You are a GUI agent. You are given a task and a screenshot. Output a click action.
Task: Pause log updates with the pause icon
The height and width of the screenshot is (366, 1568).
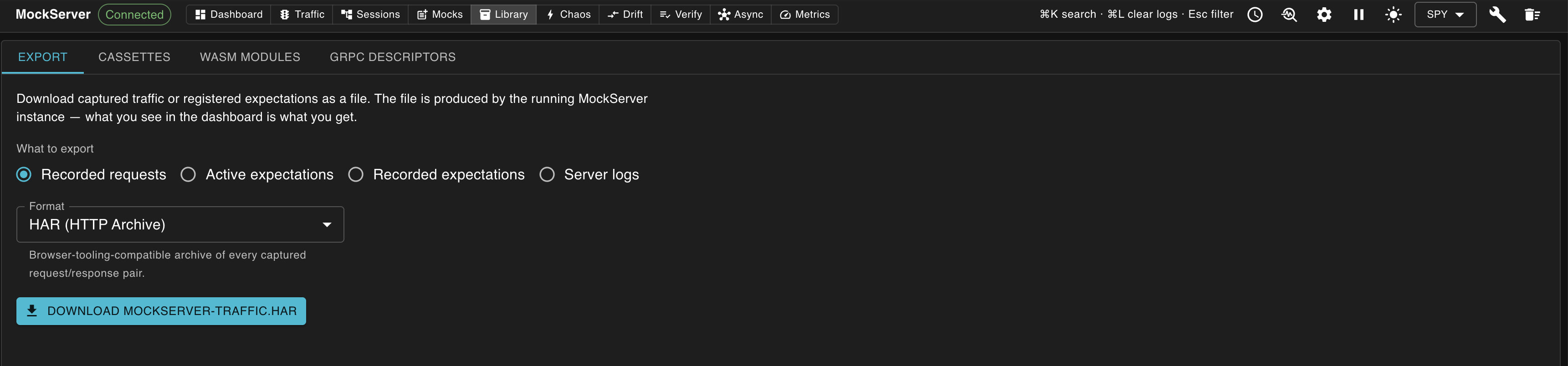tap(1358, 15)
